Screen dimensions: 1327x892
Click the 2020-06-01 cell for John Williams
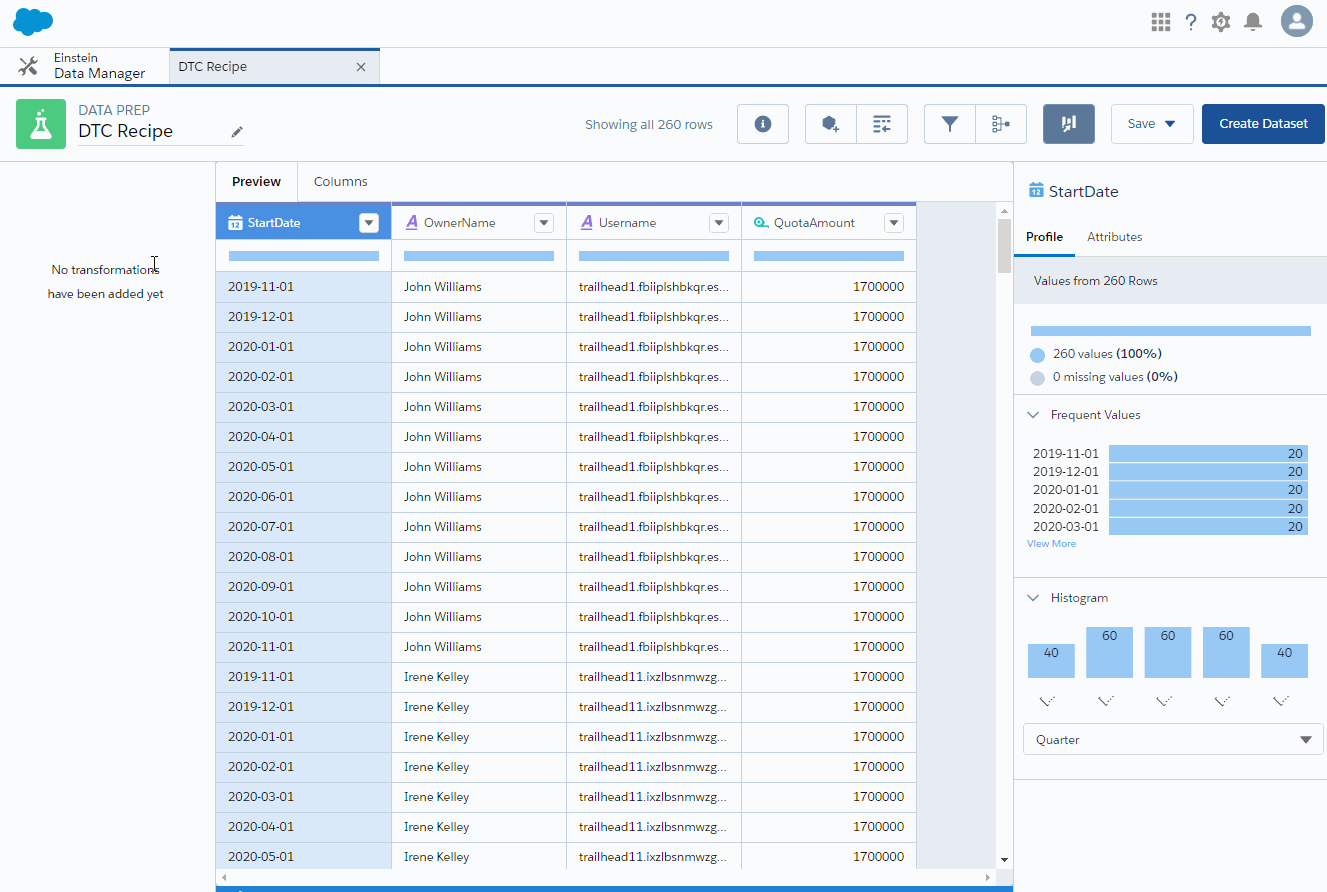303,497
